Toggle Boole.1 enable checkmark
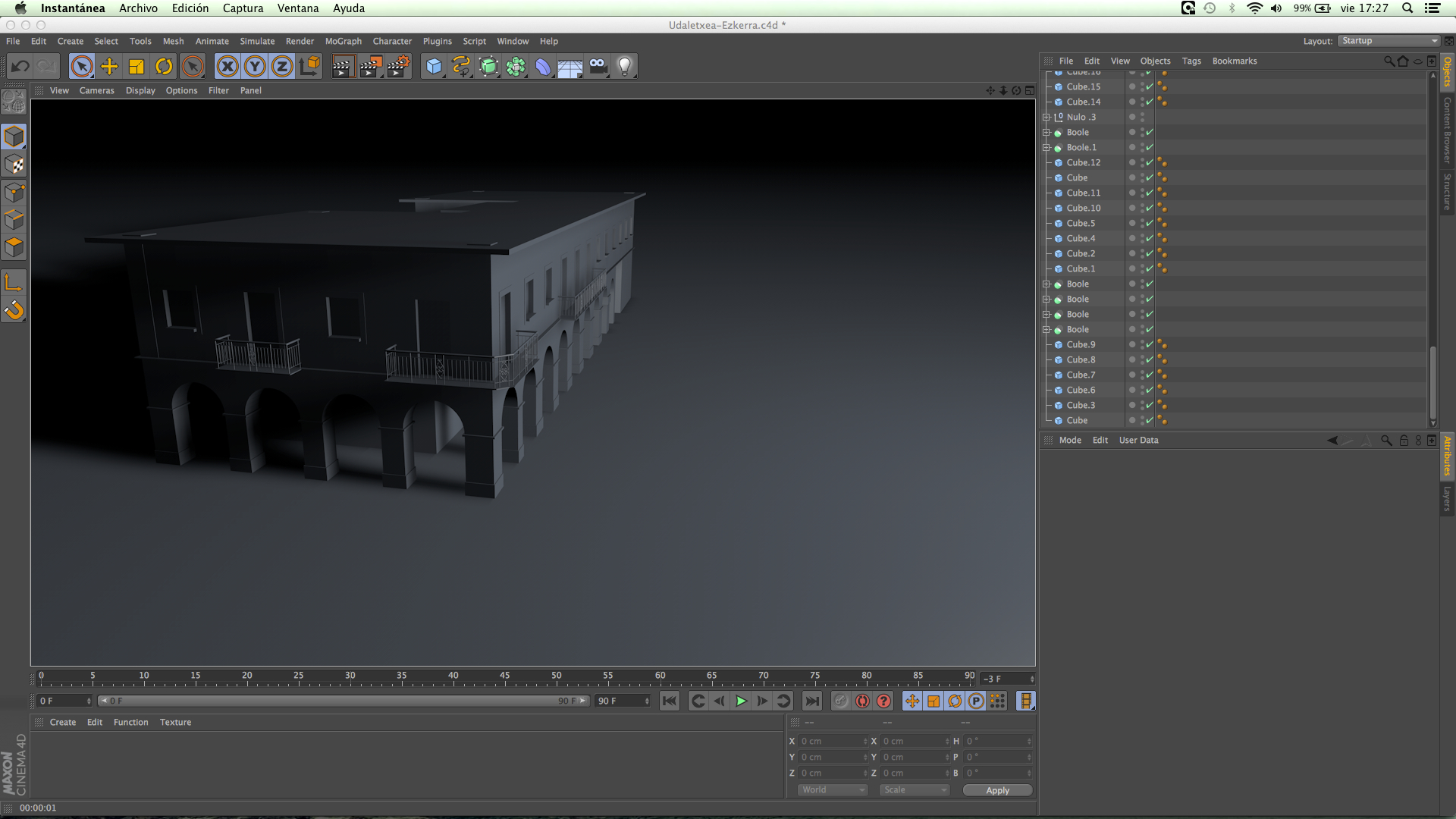 click(x=1150, y=147)
